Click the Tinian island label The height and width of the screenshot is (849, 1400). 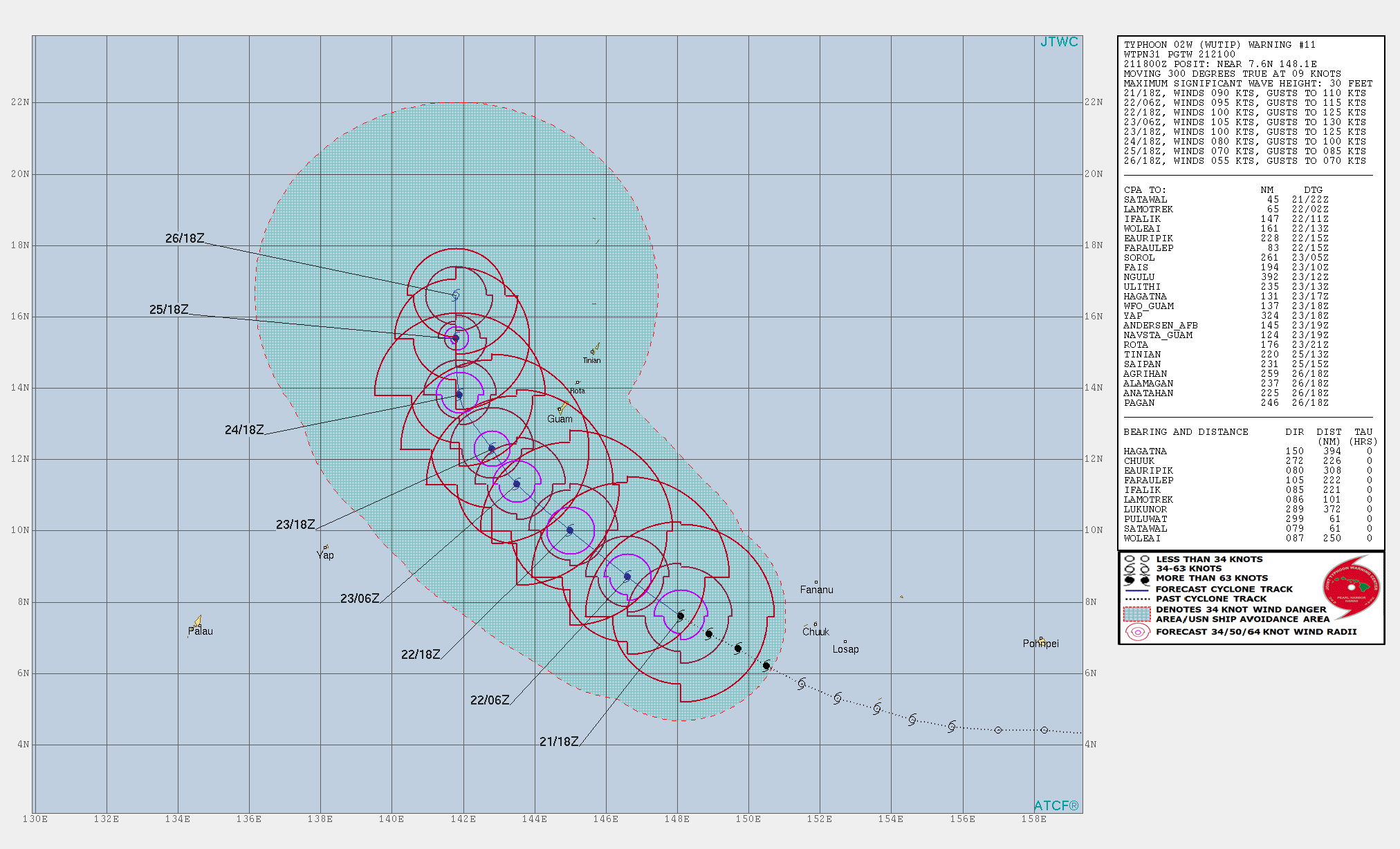click(591, 360)
